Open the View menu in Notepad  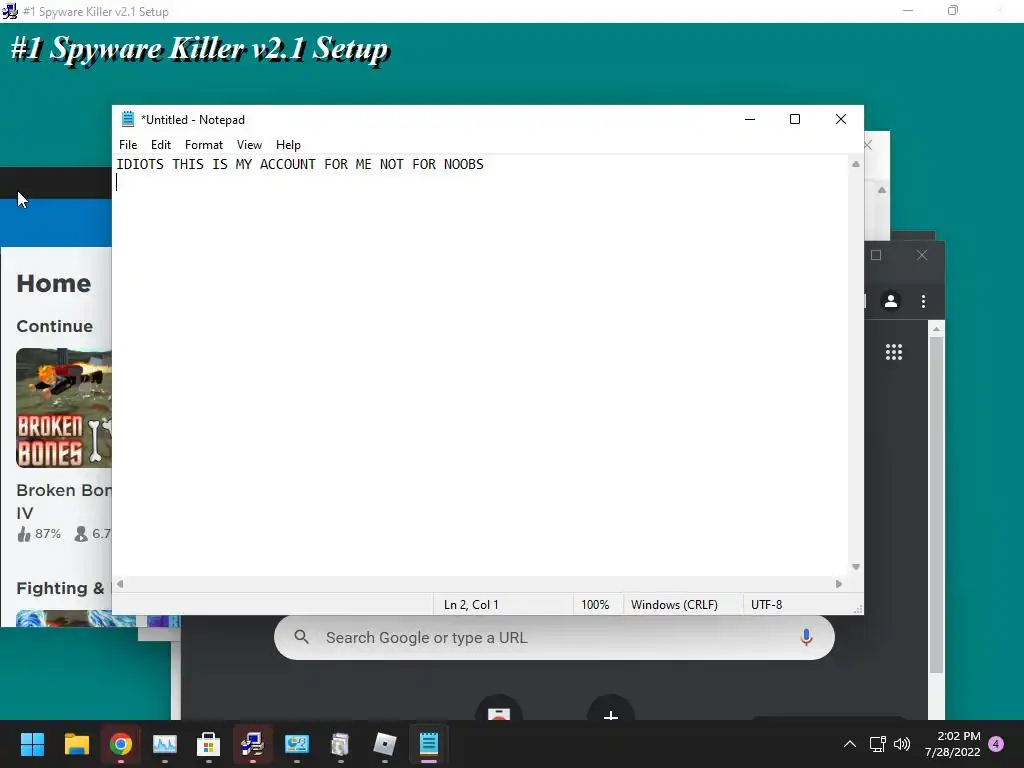point(249,145)
